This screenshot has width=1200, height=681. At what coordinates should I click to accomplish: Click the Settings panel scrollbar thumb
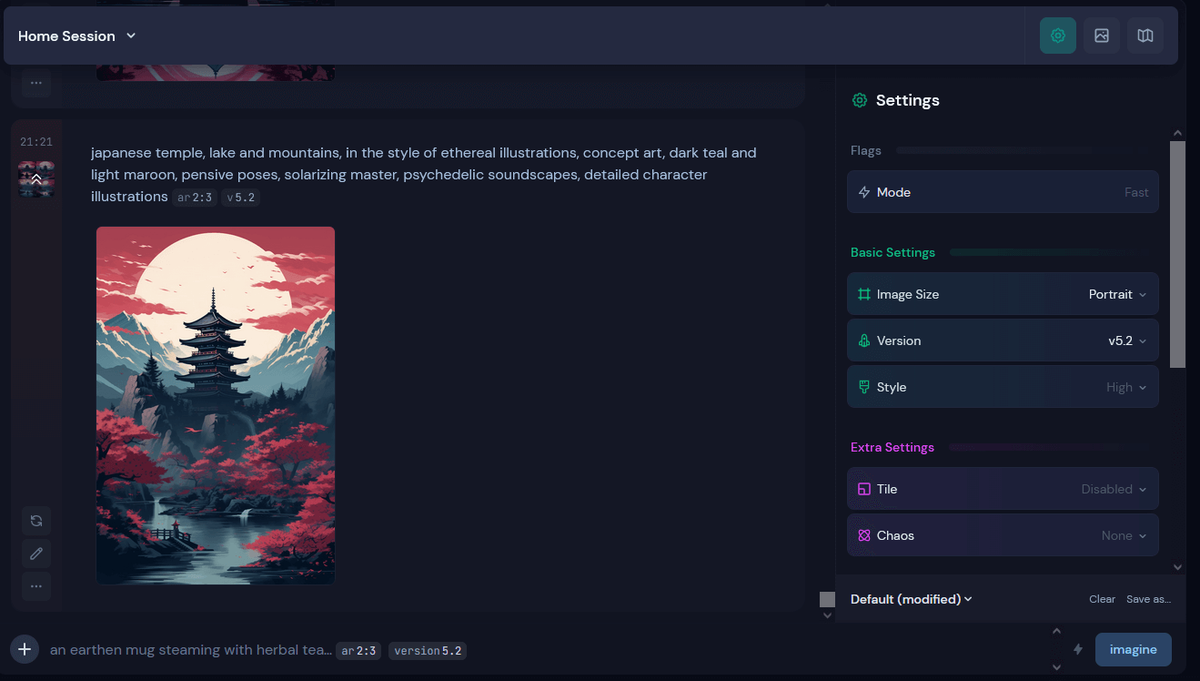click(x=1177, y=255)
